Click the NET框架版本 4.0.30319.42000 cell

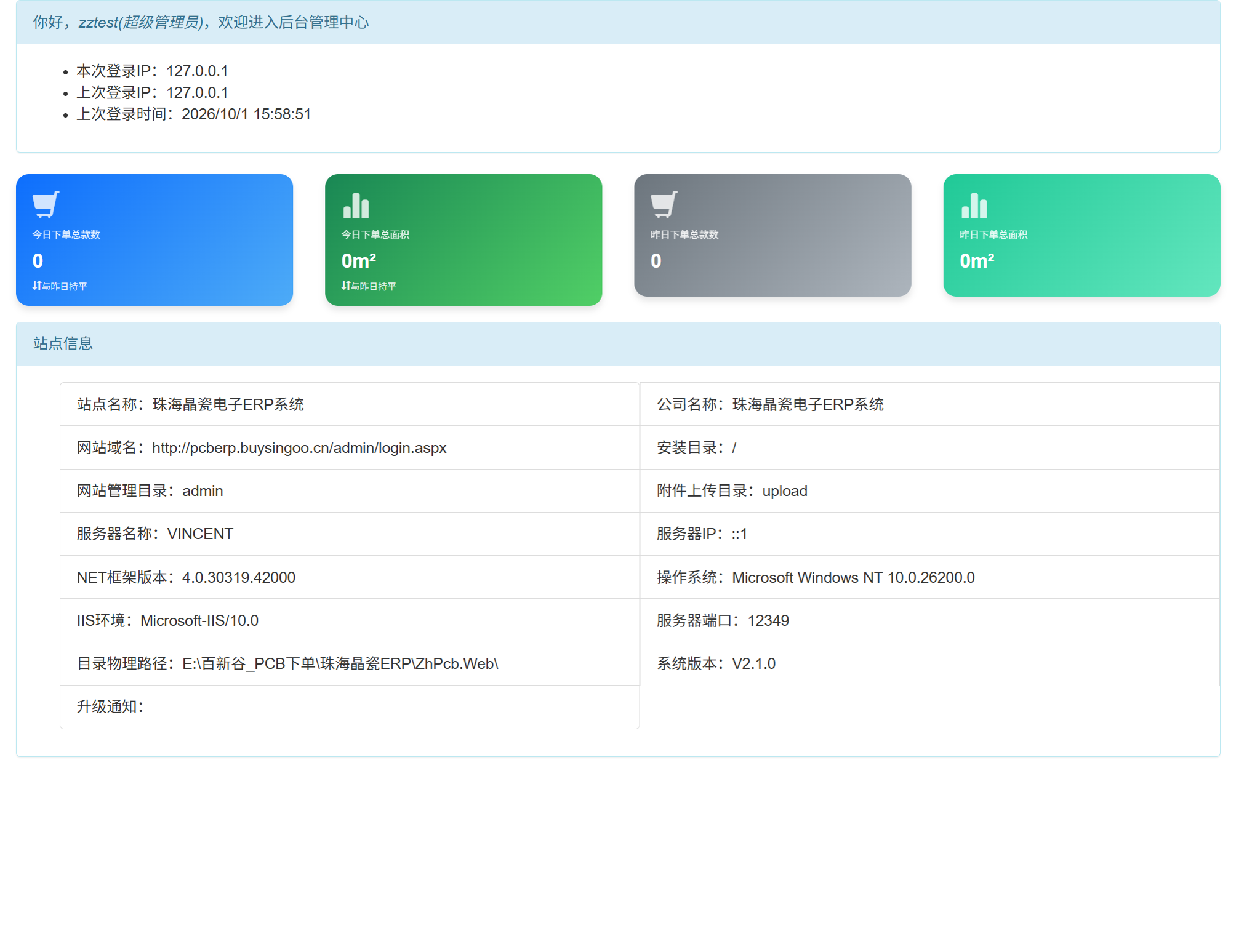pos(350,577)
